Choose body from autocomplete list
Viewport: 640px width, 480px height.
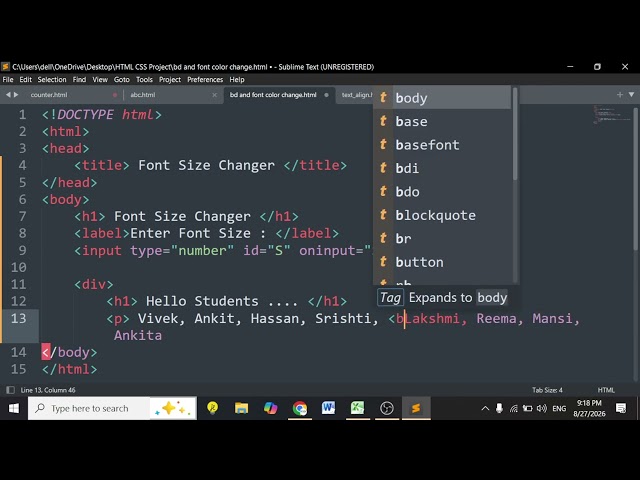[442, 98]
